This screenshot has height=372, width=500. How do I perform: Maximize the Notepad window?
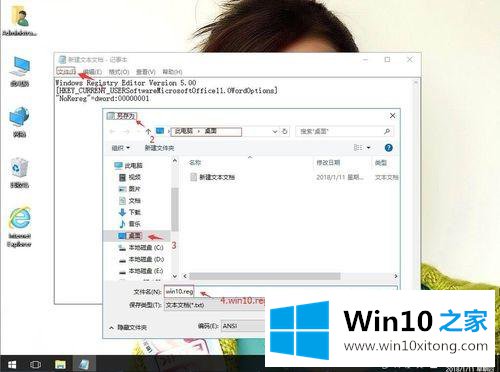click(x=387, y=60)
